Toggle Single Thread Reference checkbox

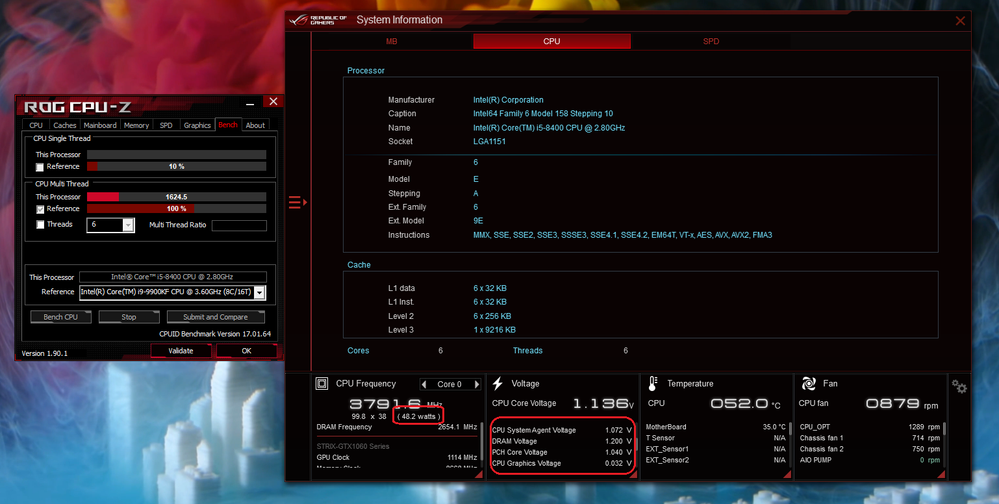(40, 167)
